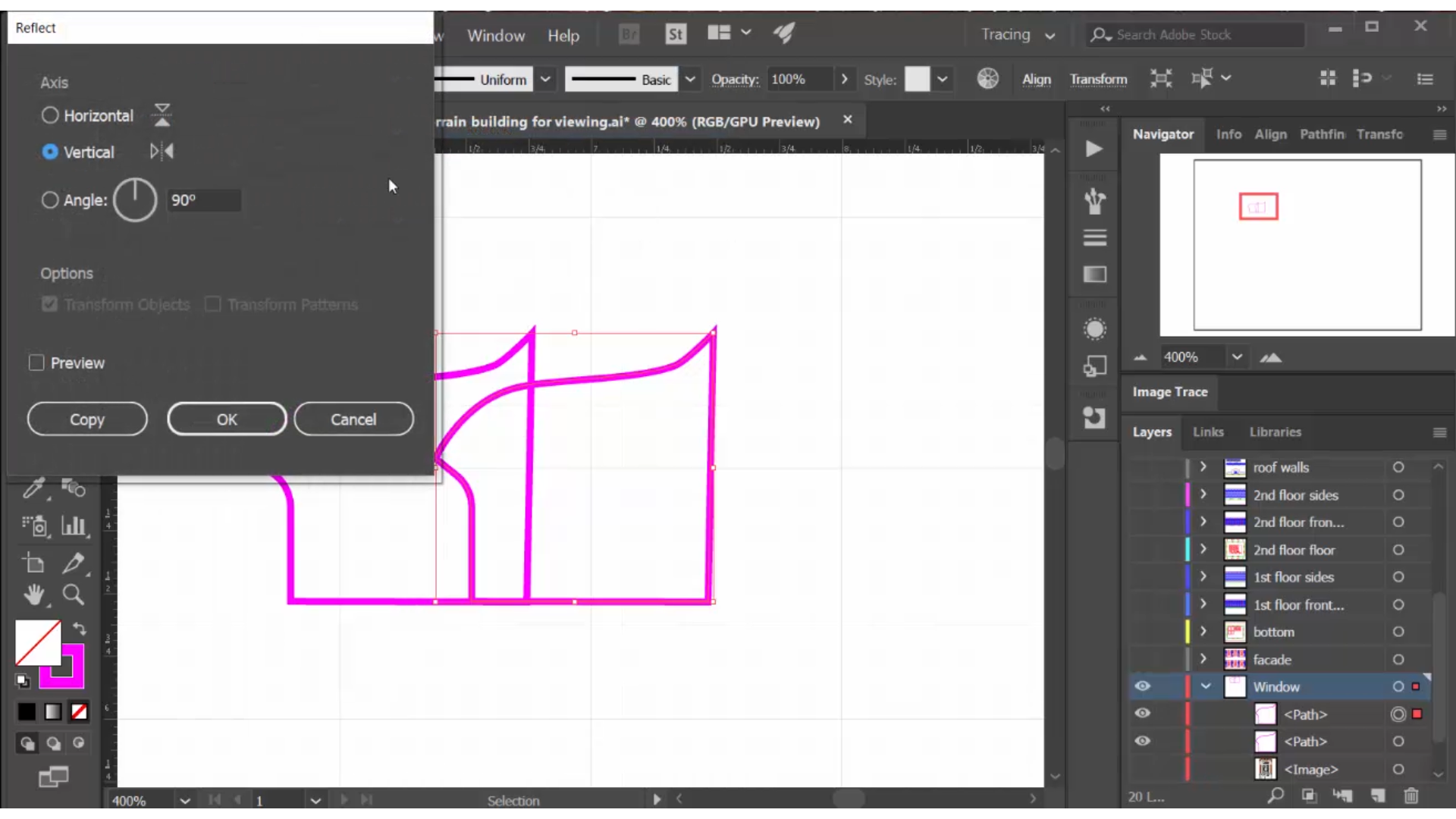Switch to the Links tab
Viewport: 1456px width, 819px height.
click(1208, 431)
